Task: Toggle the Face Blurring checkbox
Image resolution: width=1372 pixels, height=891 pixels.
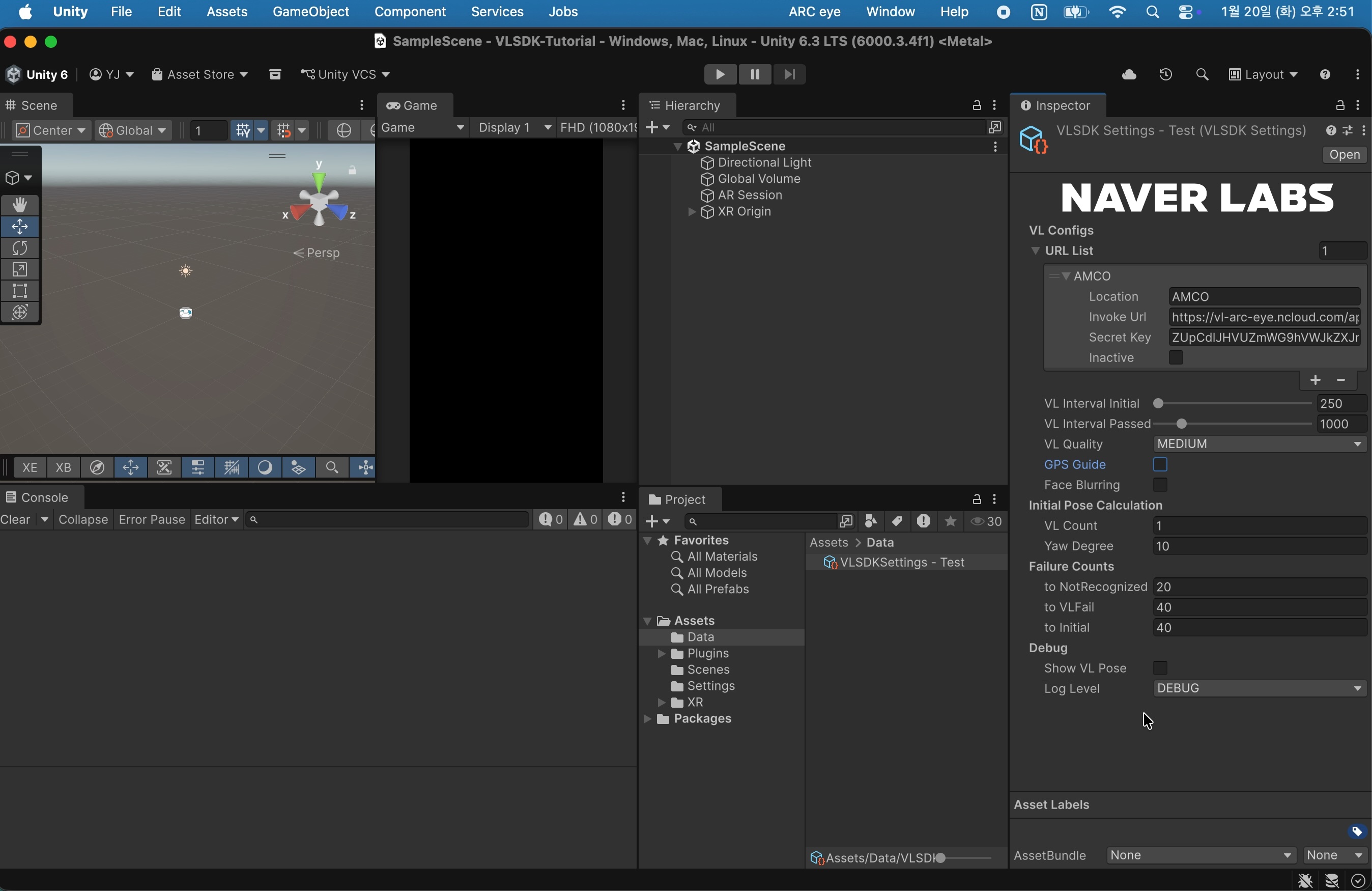Action: [x=1160, y=485]
